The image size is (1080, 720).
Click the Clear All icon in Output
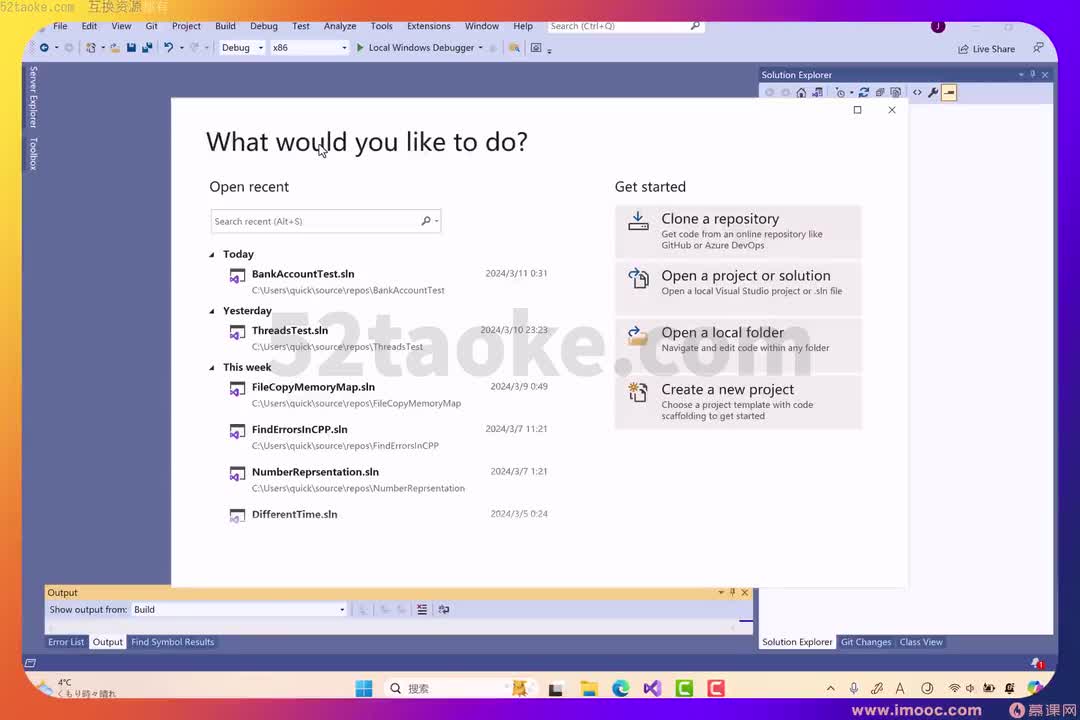[x=422, y=610]
